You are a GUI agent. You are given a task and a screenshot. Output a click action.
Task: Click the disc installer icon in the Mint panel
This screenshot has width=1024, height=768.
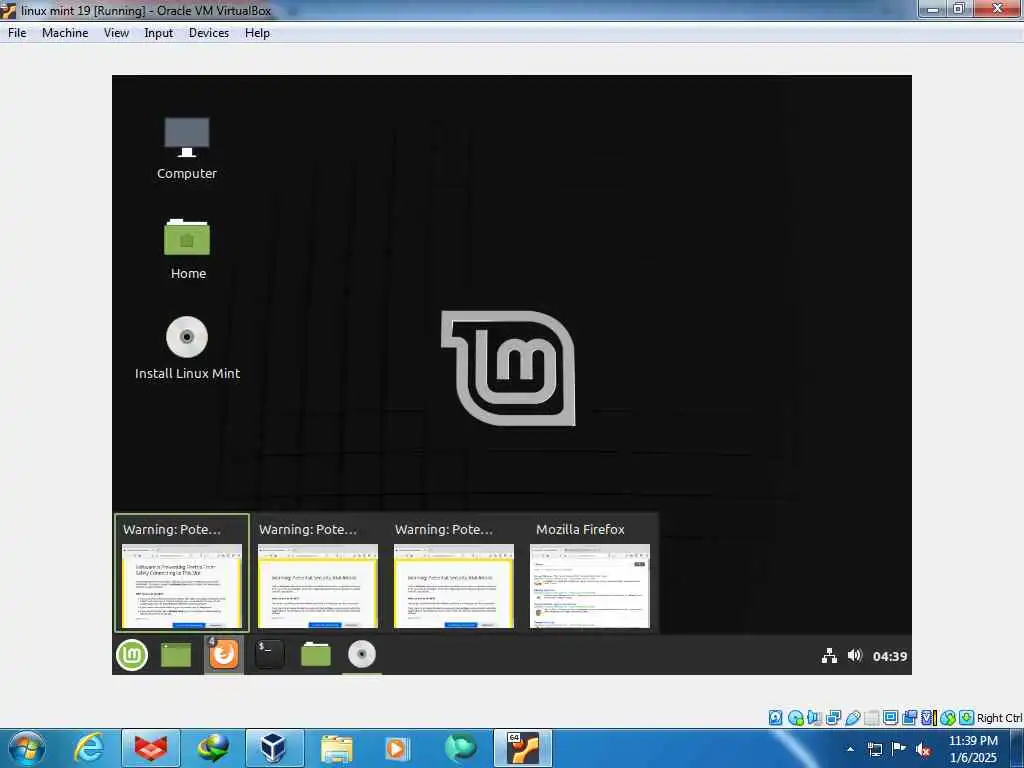362,654
